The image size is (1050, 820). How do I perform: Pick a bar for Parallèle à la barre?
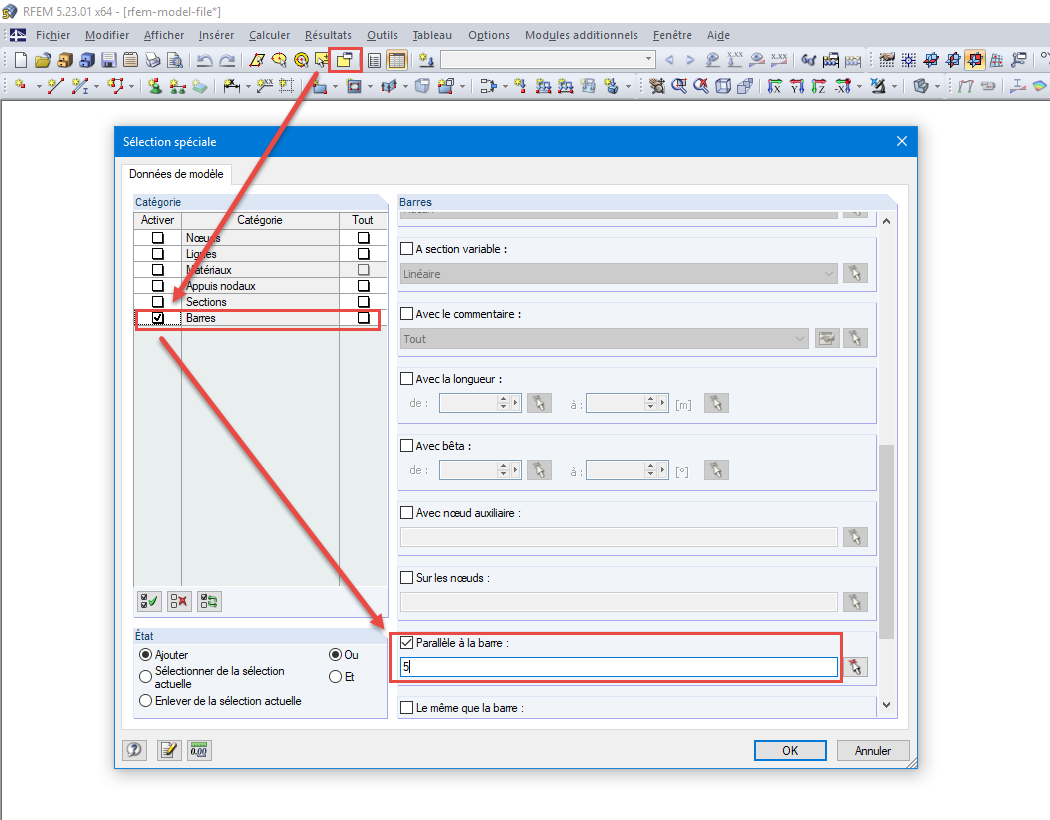[855, 667]
